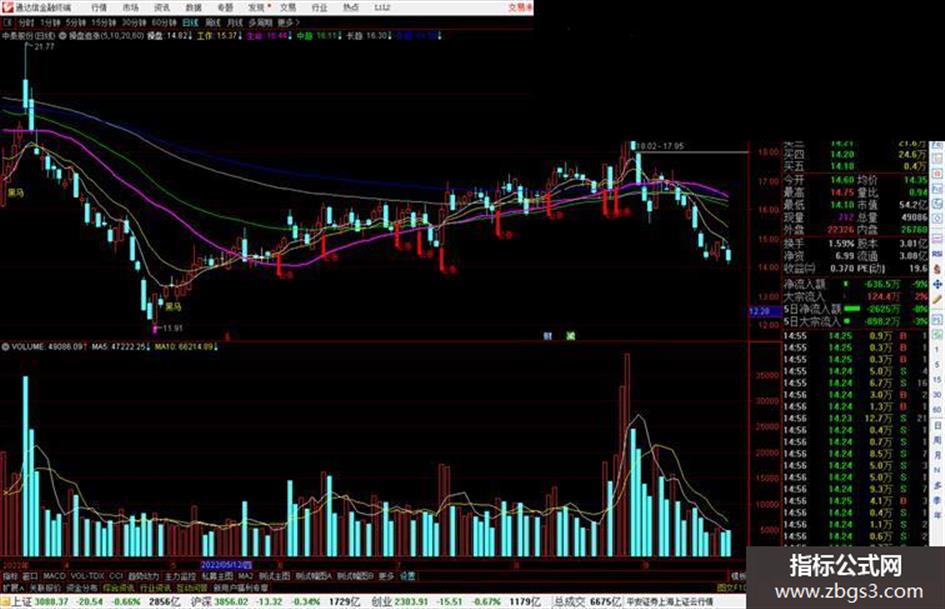Apply the 私募主图 indicator tab

[x=218, y=576]
